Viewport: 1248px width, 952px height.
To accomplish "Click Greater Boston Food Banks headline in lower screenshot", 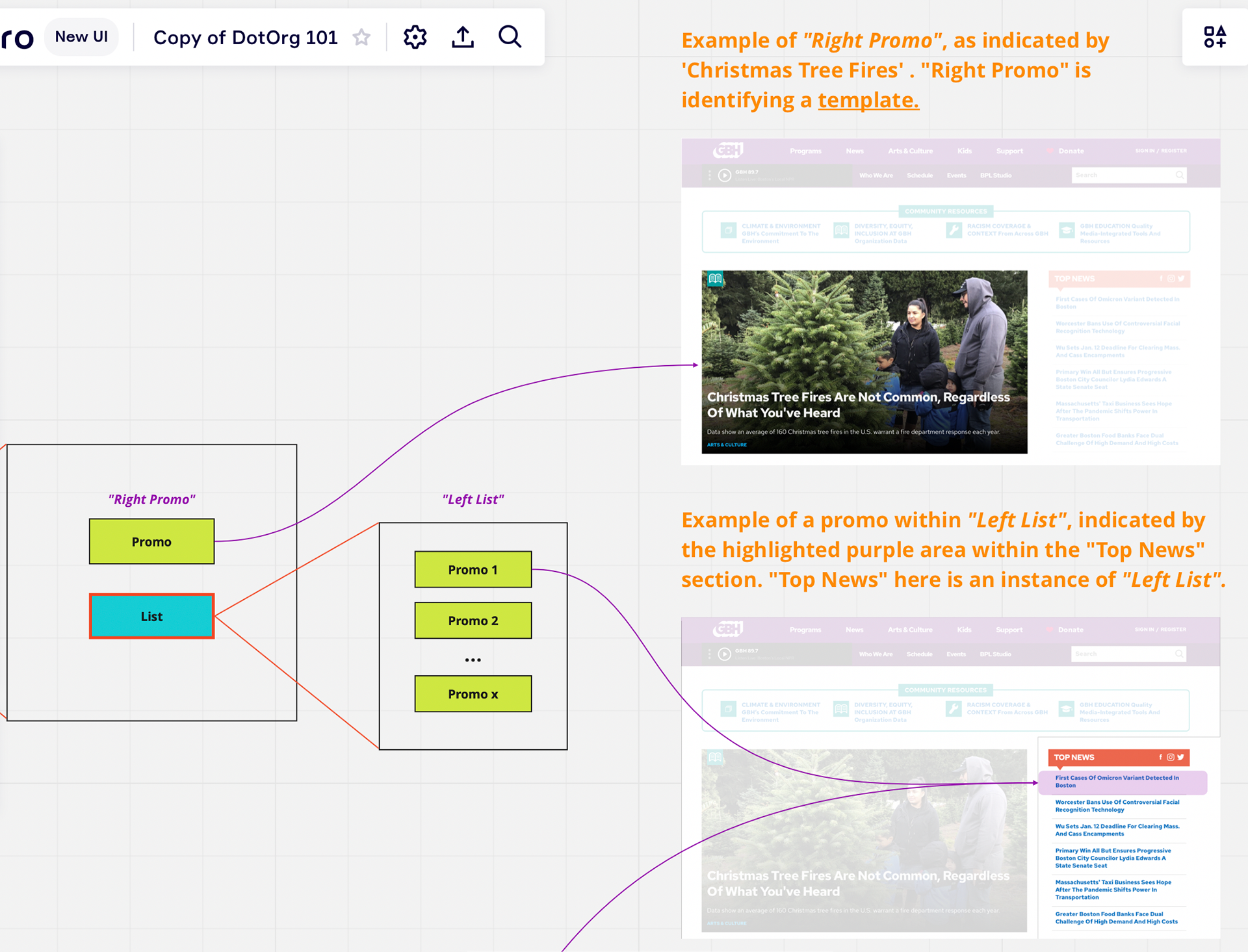I will [x=1116, y=918].
